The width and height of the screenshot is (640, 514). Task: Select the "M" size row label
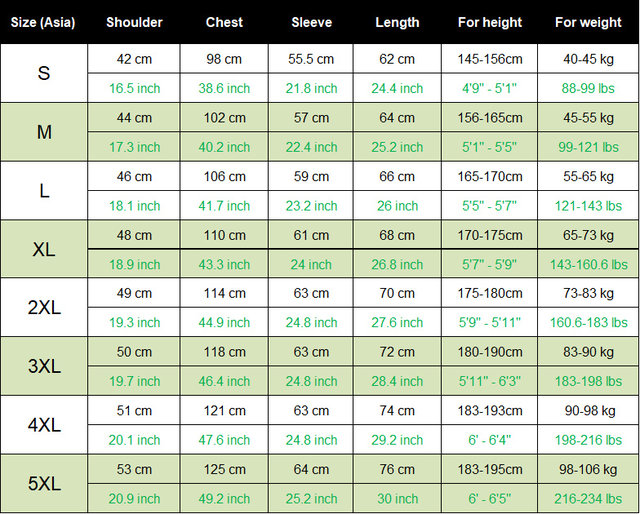(44, 132)
